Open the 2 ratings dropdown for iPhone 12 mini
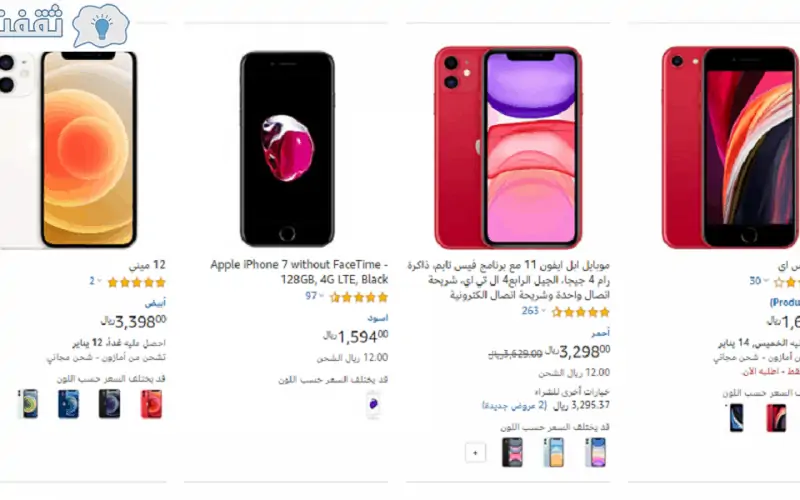 tap(95, 281)
